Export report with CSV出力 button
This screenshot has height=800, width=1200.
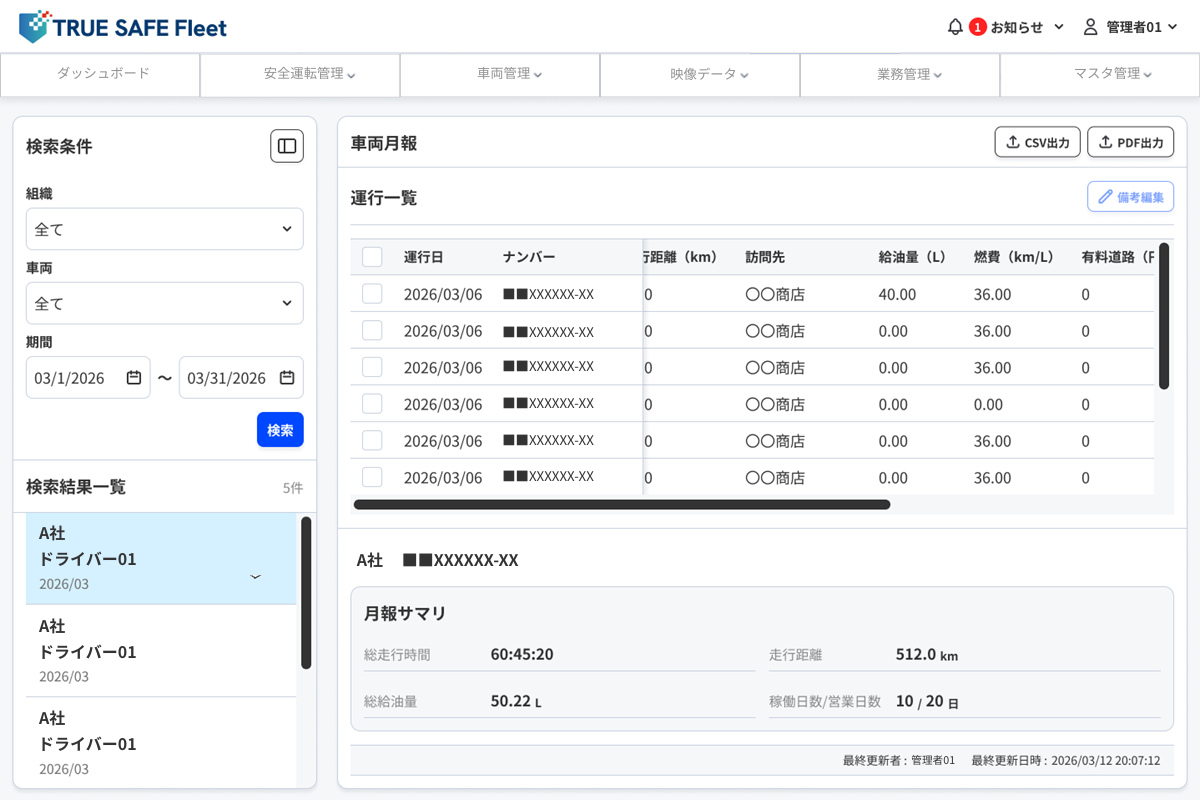pos(1037,142)
